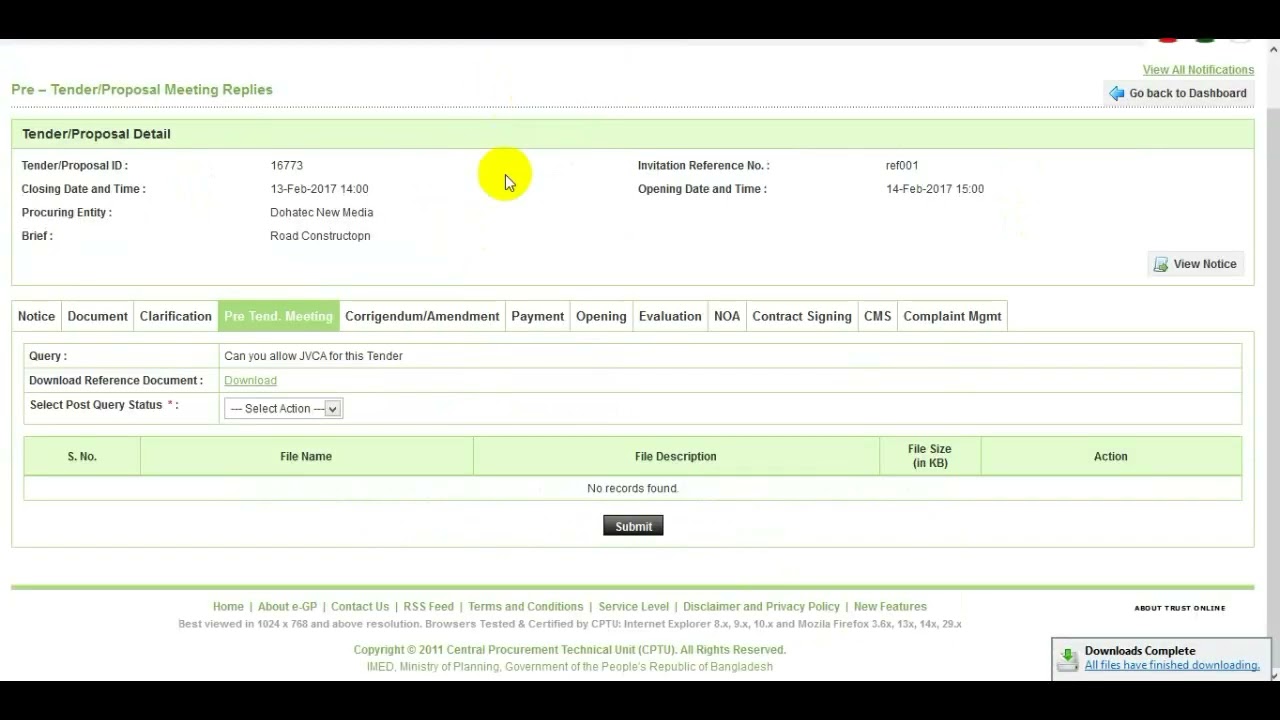
Task: Open the Service Level footer link
Action: [633, 607]
